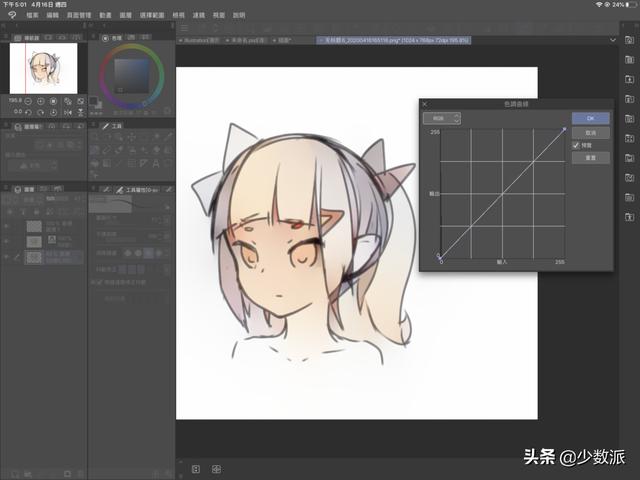Toggle the 預覽 preview checkbox

click(576, 145)
